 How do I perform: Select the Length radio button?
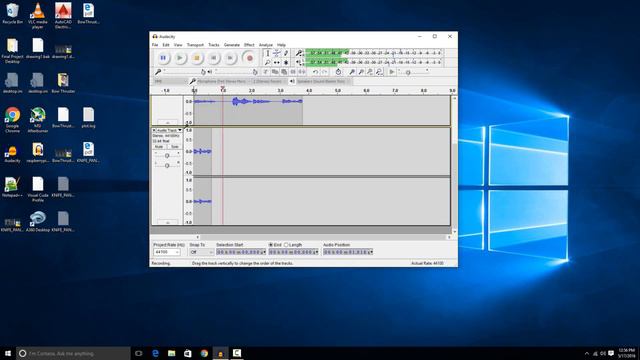[x=286, y=245]
